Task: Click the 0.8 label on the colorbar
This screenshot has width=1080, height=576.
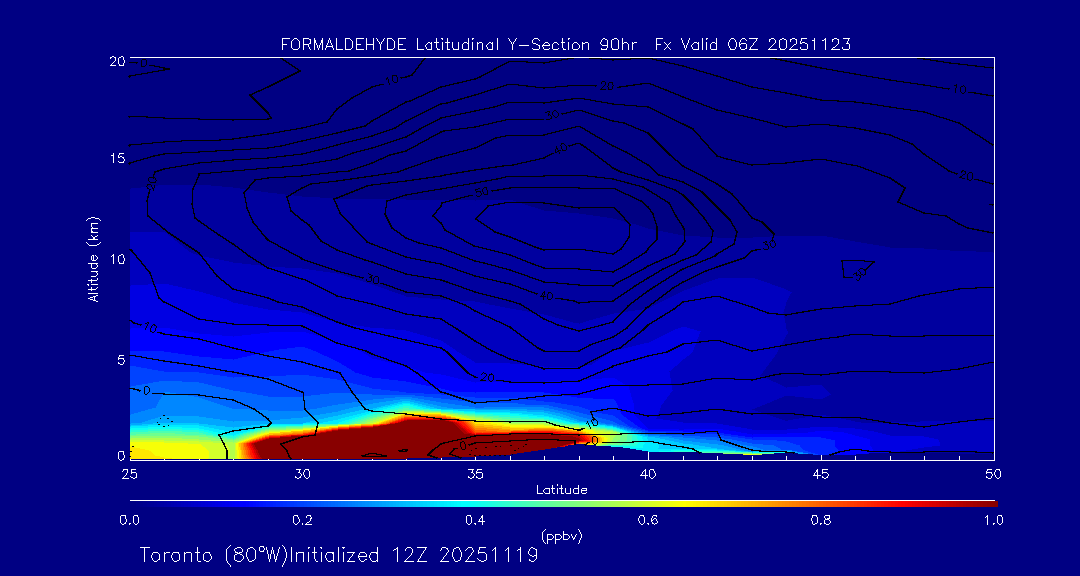Action: pyautogui.click(x=821, y=520)
